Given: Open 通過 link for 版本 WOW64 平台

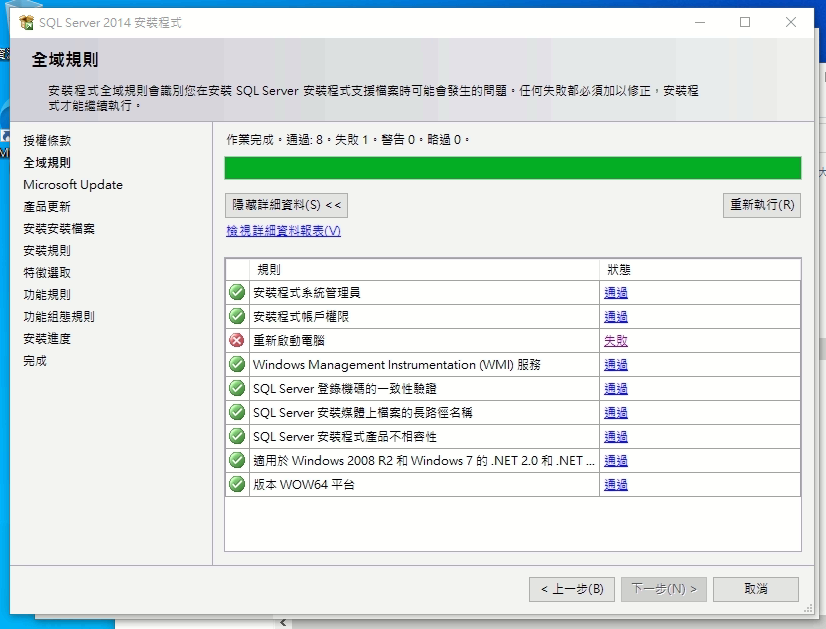Looking at the screenshot, I should (615, 485).
